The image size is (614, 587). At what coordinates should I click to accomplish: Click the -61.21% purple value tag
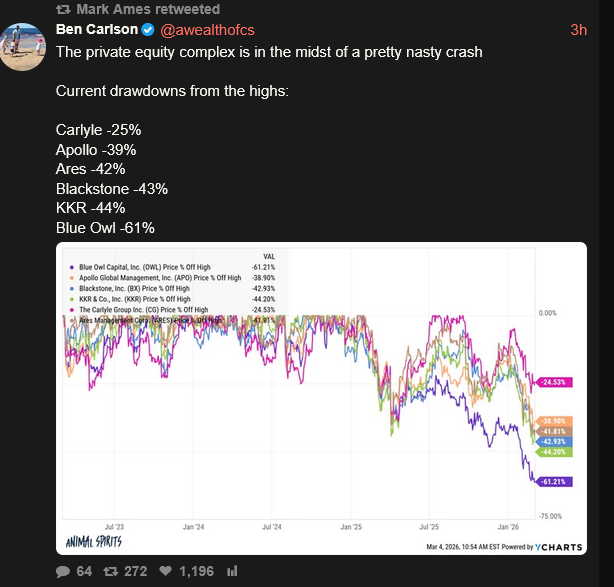[555, 482]
